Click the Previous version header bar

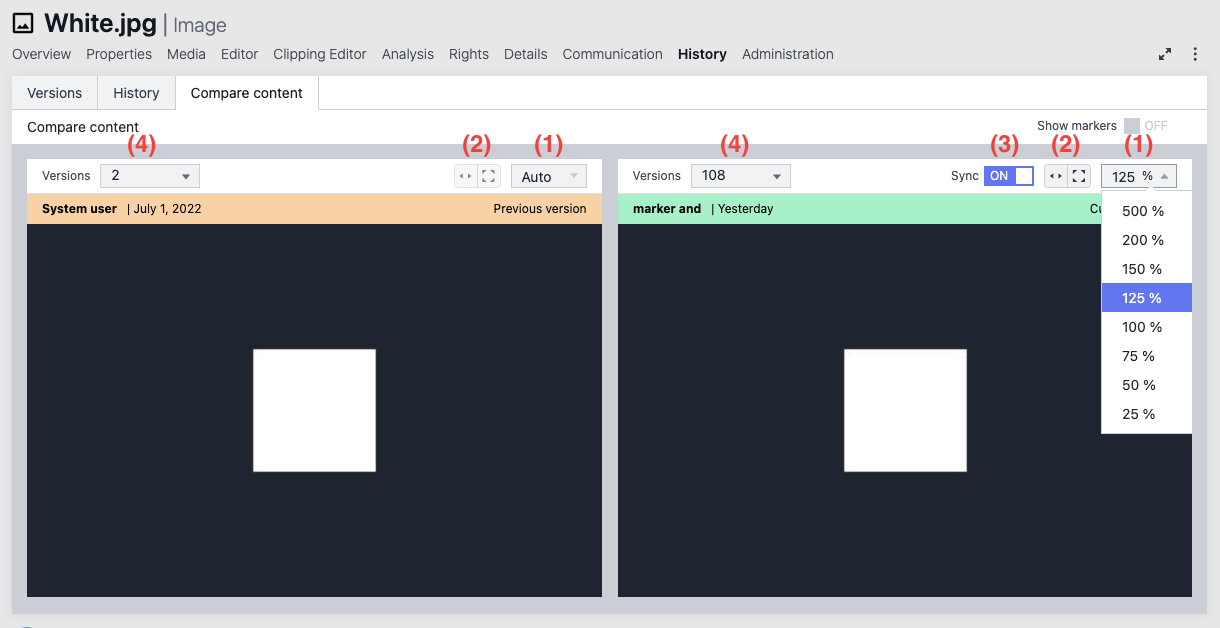click(x=400, y=208)
